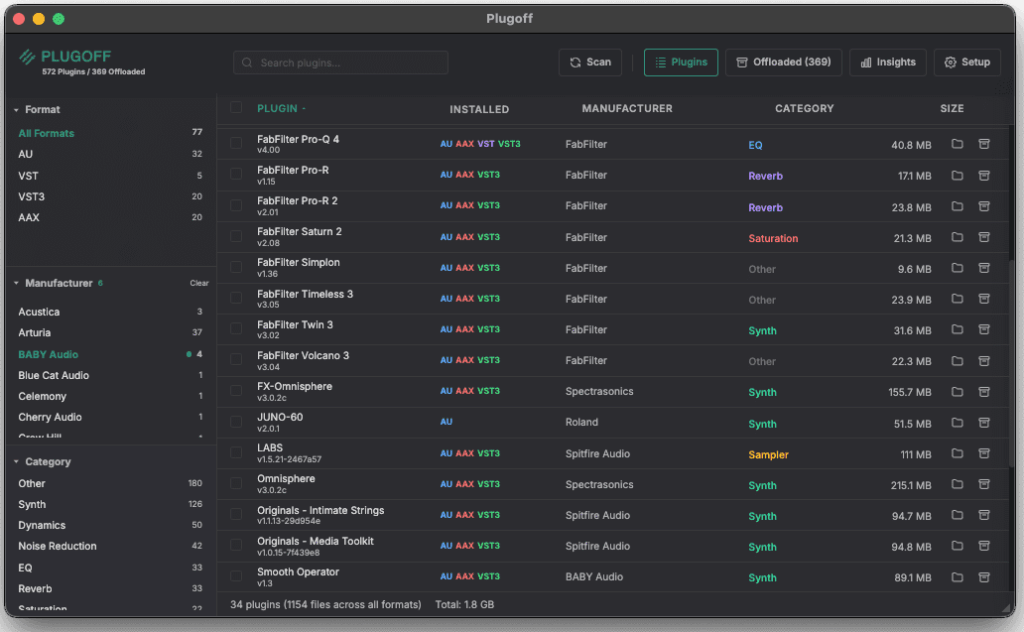Check the FabFilter Pro-R 2 checkbox
The image size is (1024, 632).
pos(236,206)
